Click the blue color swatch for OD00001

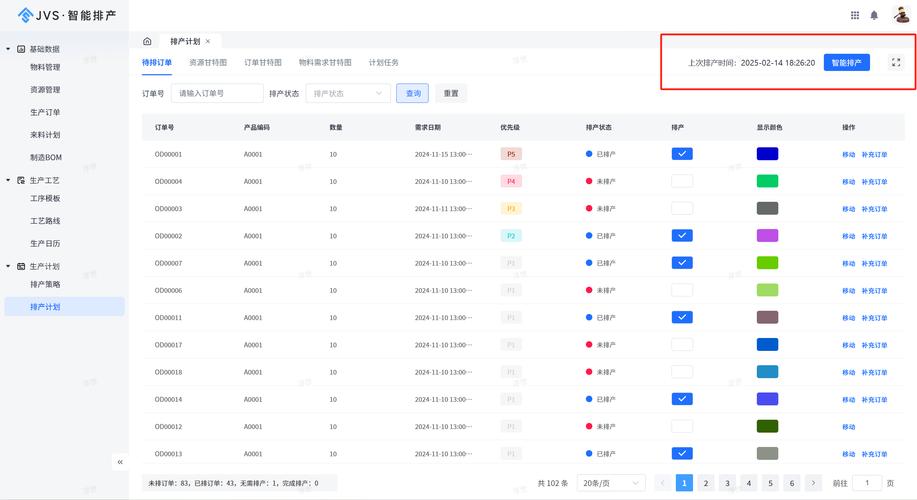(767, 154)
